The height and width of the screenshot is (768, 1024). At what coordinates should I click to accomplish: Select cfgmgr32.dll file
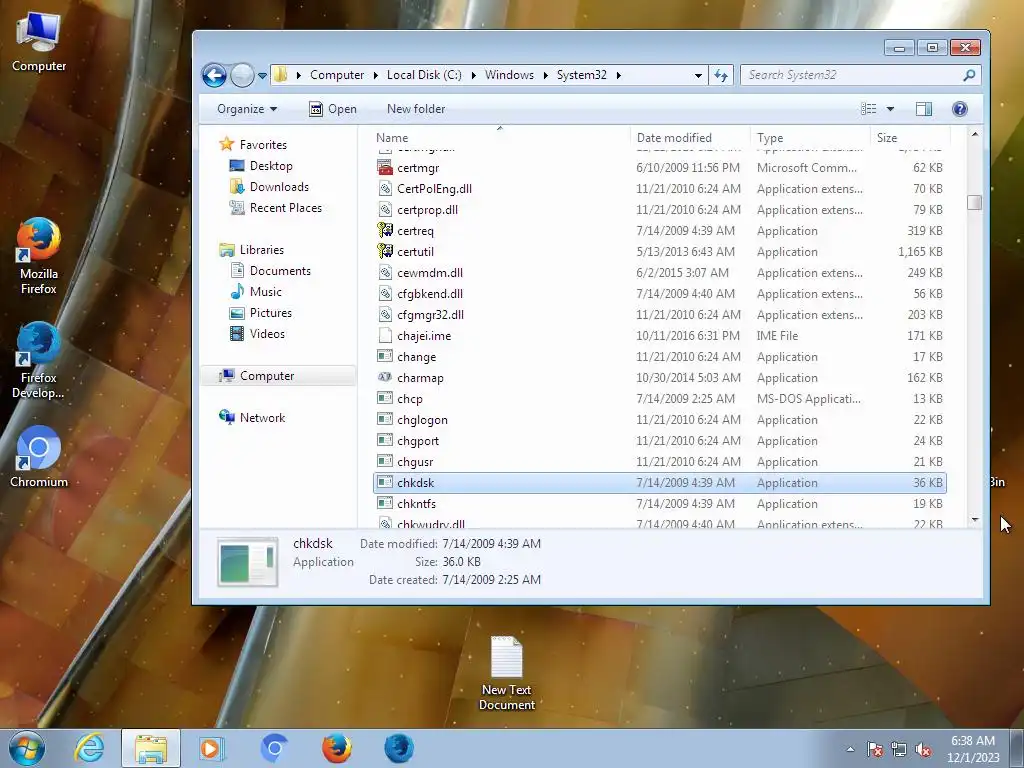430,315
